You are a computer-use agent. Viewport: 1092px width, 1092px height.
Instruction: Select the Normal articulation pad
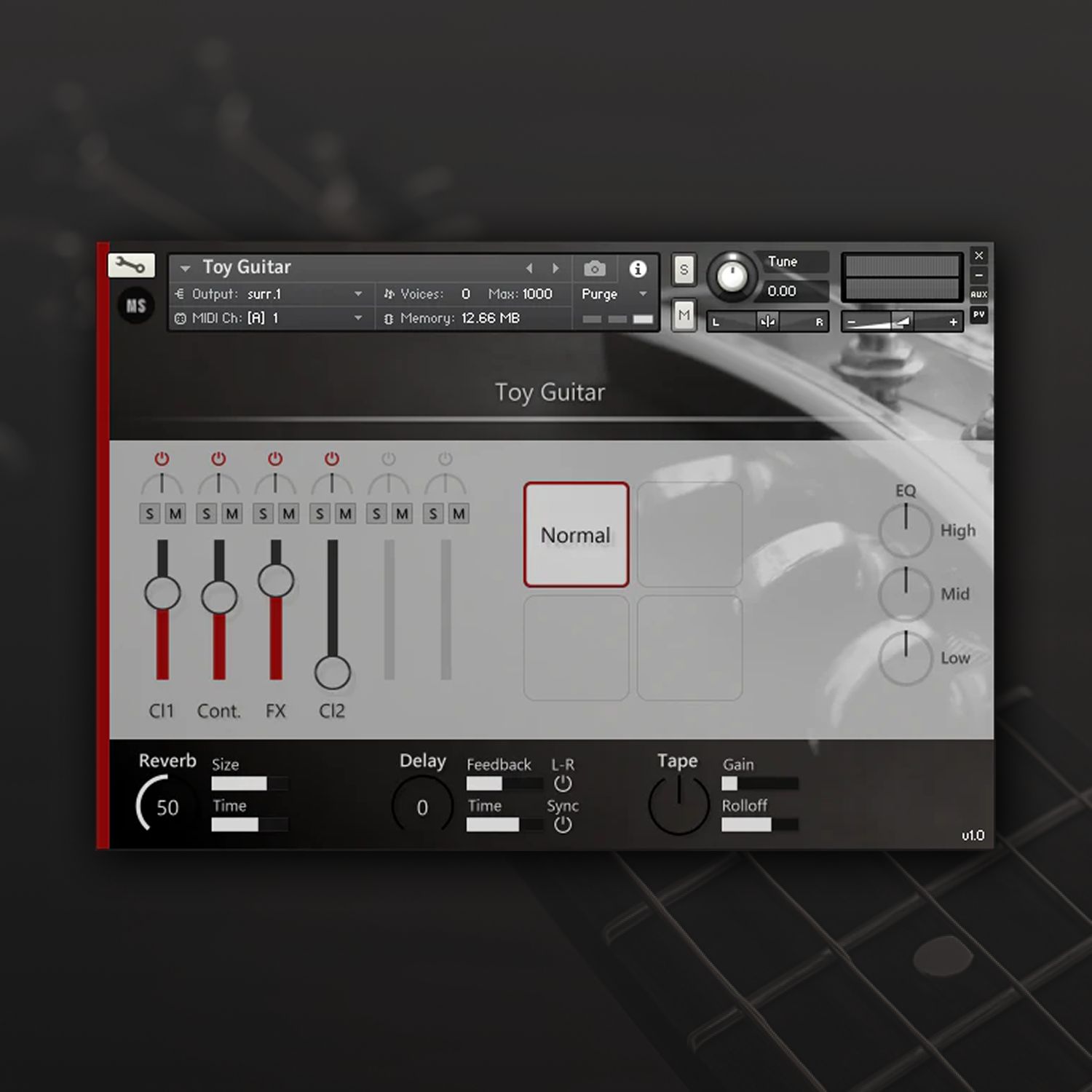576,535
